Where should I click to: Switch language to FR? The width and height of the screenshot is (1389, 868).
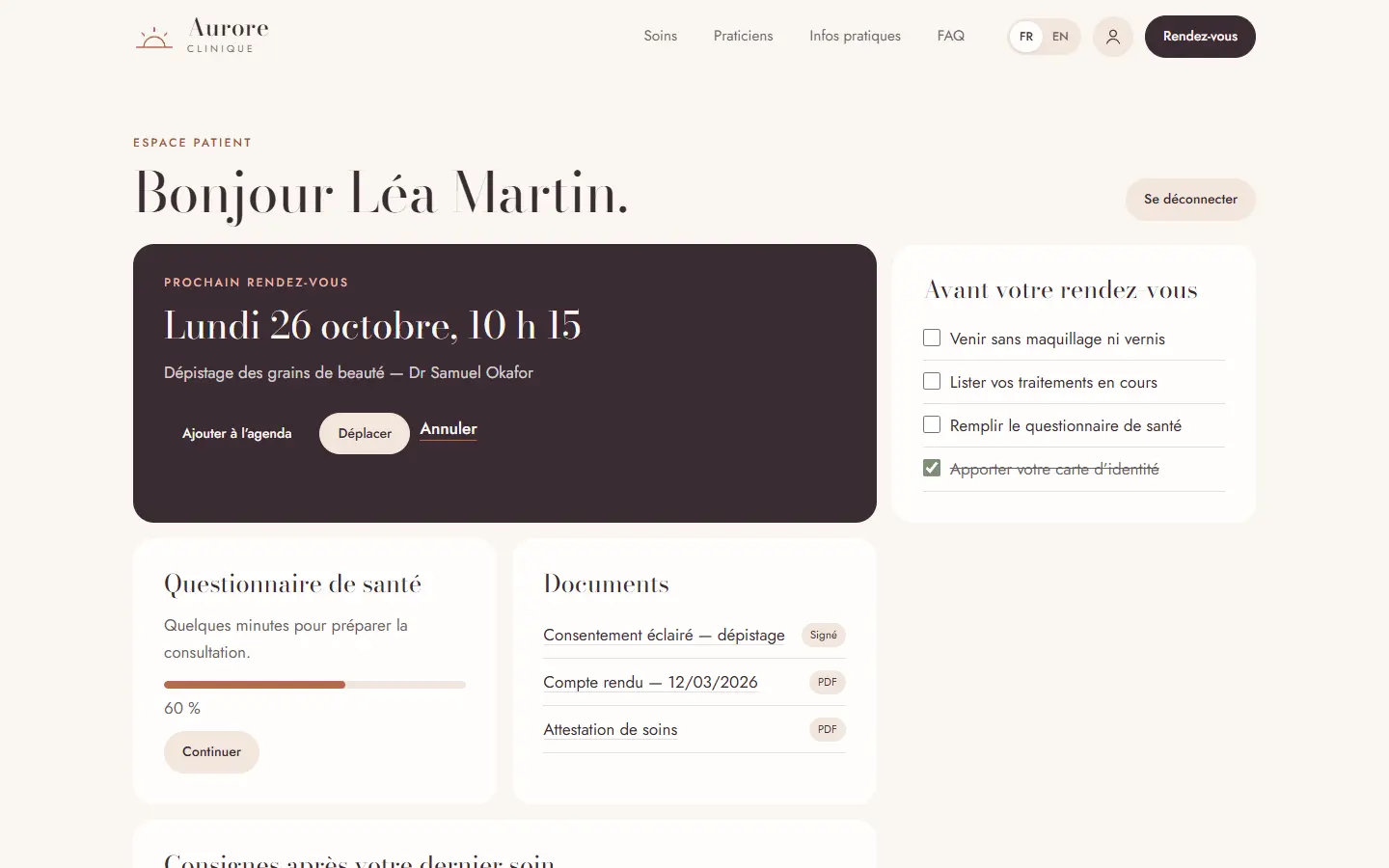coord(1026,37)
